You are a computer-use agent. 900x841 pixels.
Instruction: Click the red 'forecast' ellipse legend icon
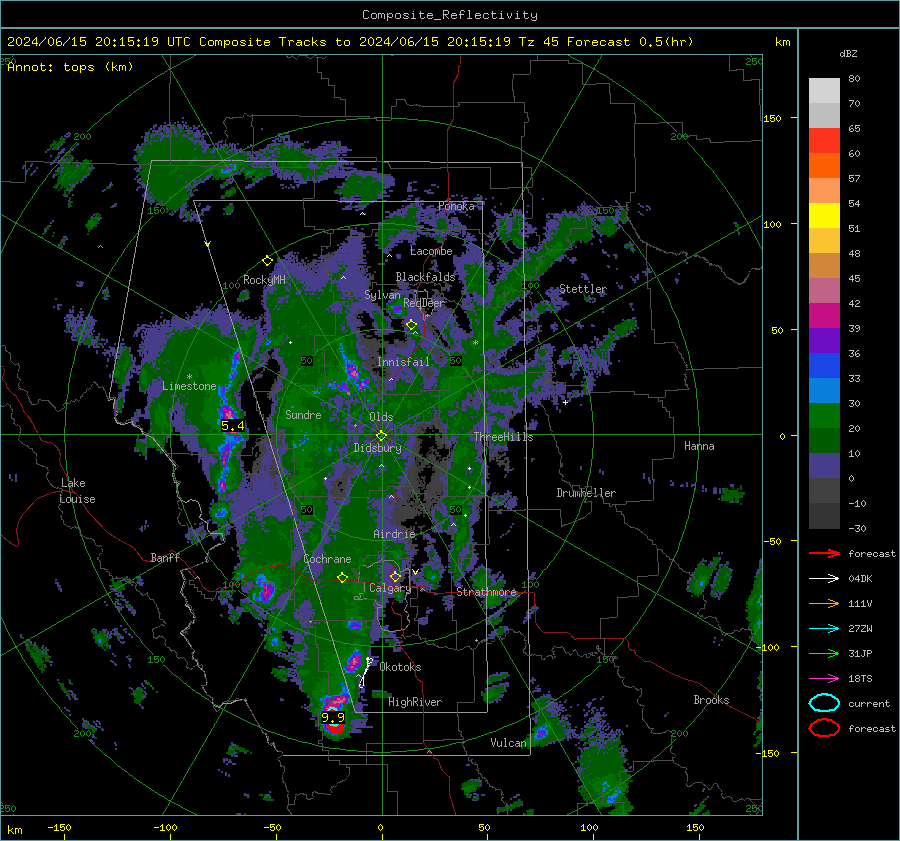pos(824,728)
